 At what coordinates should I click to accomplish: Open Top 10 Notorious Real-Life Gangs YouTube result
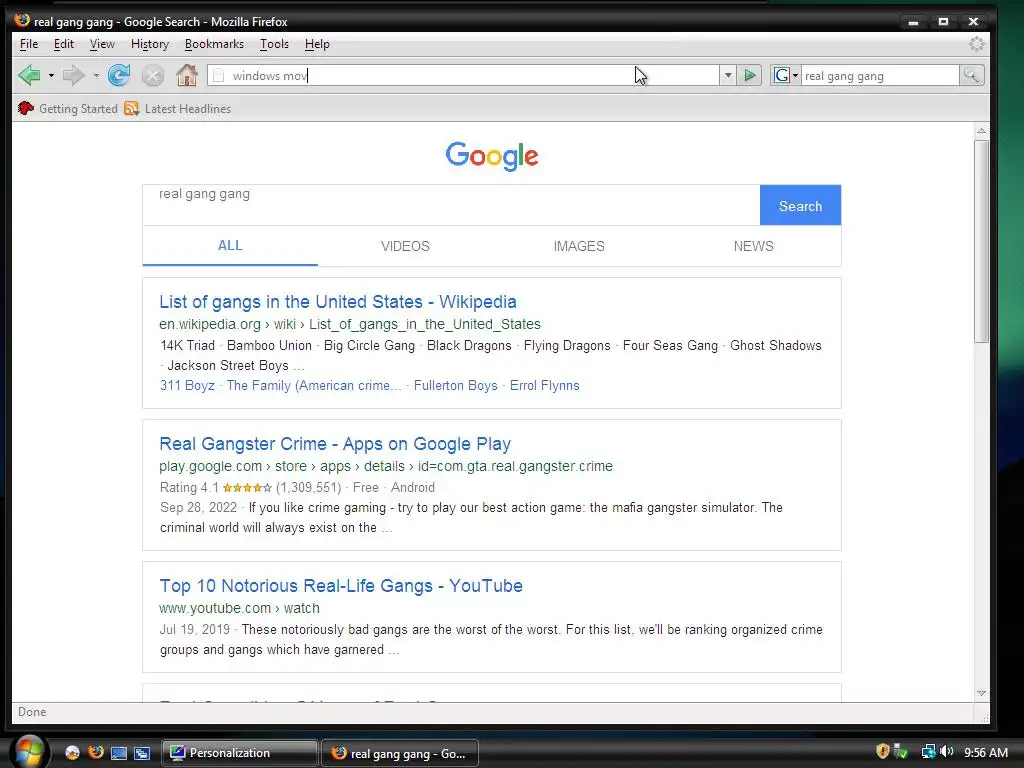(x=341, y=586)
